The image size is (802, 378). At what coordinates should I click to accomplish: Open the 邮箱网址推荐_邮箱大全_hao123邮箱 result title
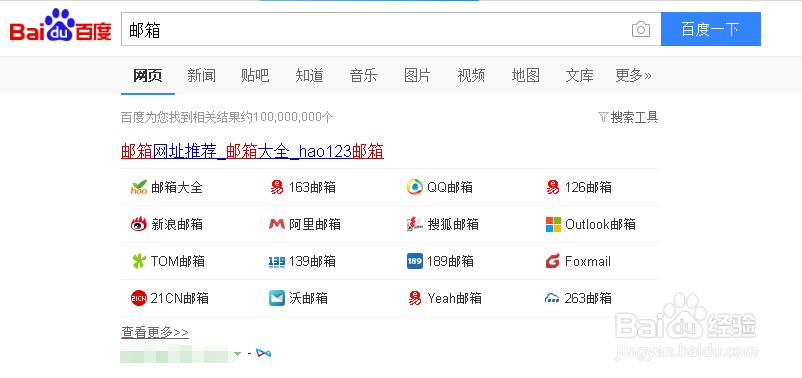(x=252, y=151)
